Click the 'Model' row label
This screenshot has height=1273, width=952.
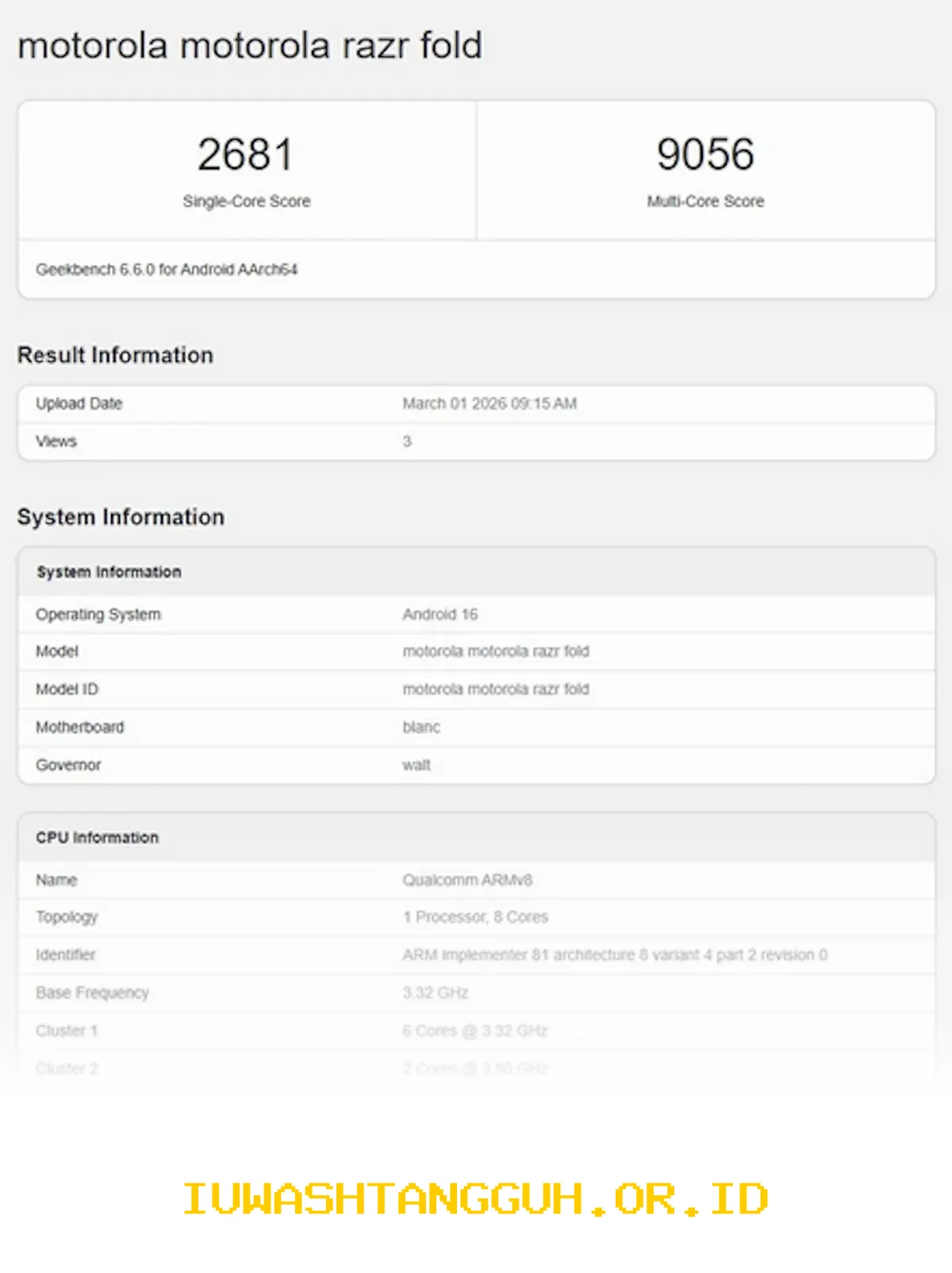[x=57, y=651]
